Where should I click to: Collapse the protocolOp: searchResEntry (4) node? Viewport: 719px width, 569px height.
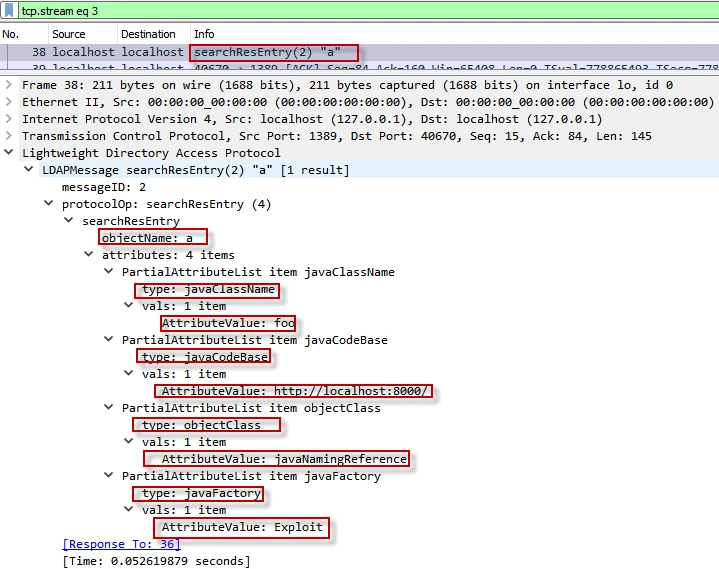click(50, 205)
